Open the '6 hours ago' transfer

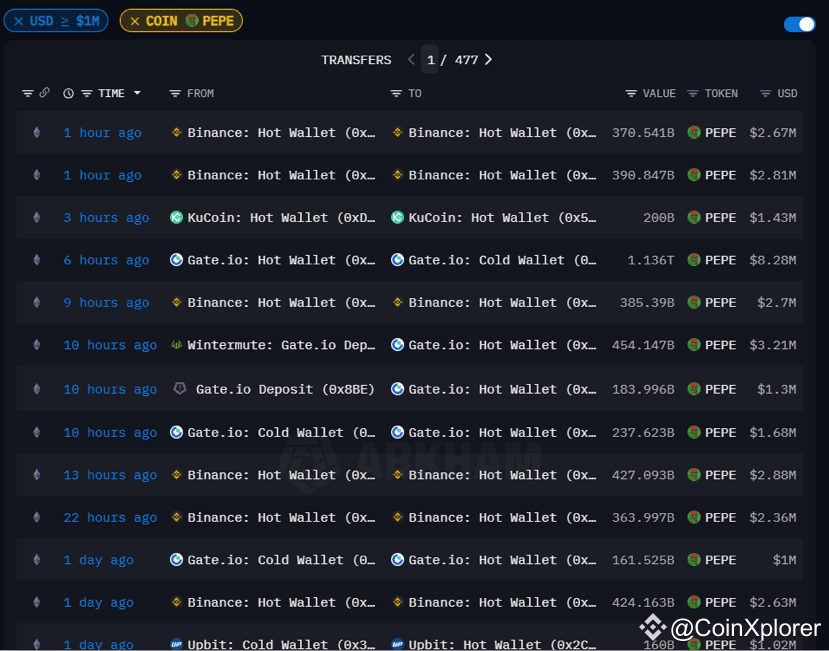click(x=106, y=260)
